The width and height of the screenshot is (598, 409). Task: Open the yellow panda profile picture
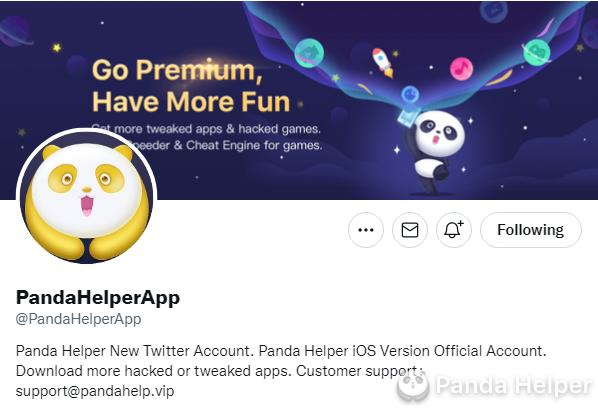tap(86, 196)
